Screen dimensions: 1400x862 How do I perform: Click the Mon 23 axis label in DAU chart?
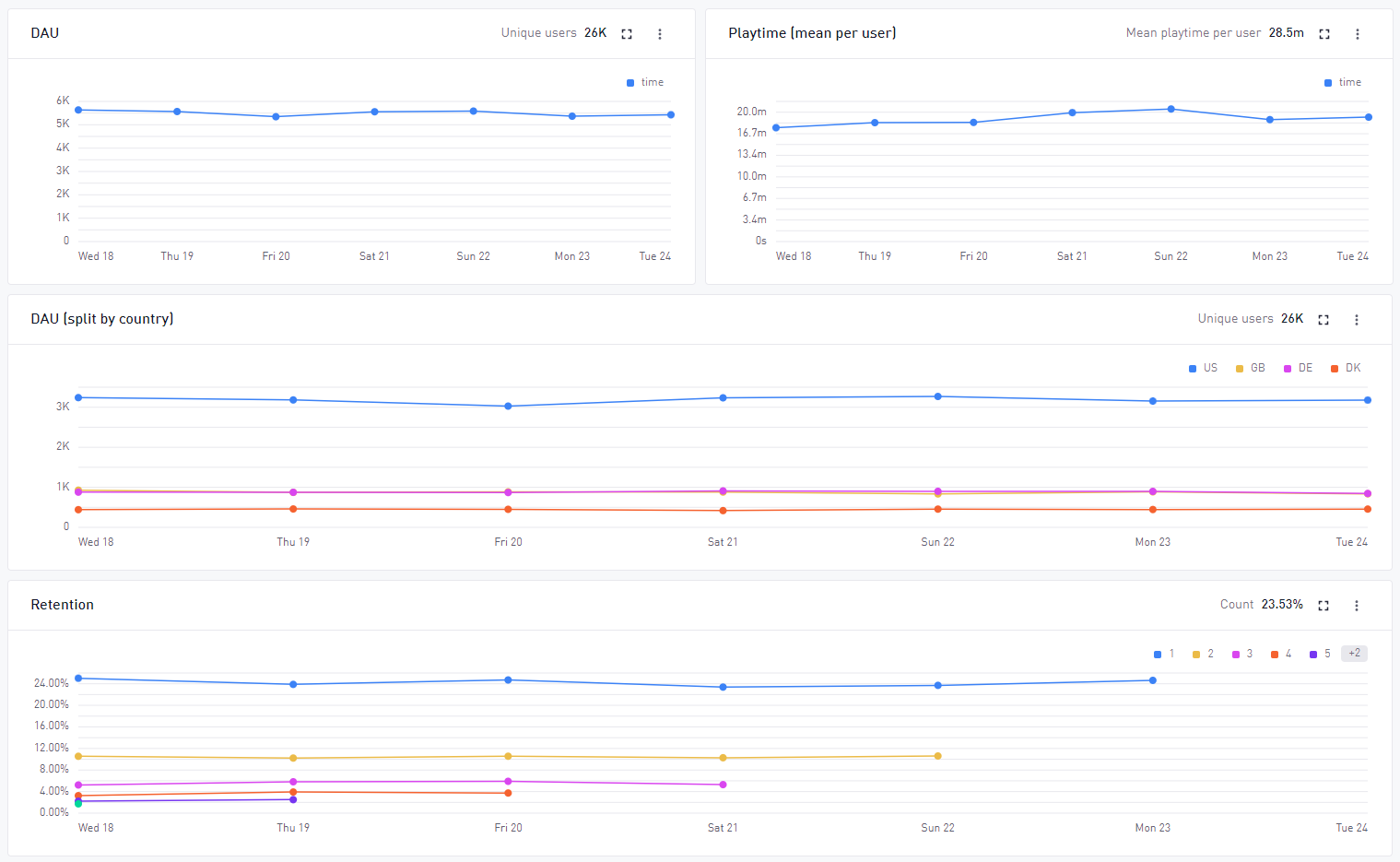572,256
